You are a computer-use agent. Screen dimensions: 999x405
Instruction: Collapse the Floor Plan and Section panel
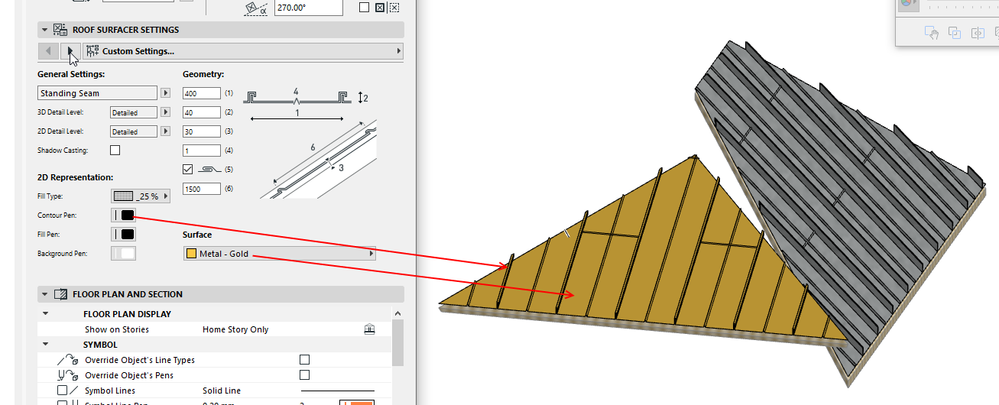44,294
